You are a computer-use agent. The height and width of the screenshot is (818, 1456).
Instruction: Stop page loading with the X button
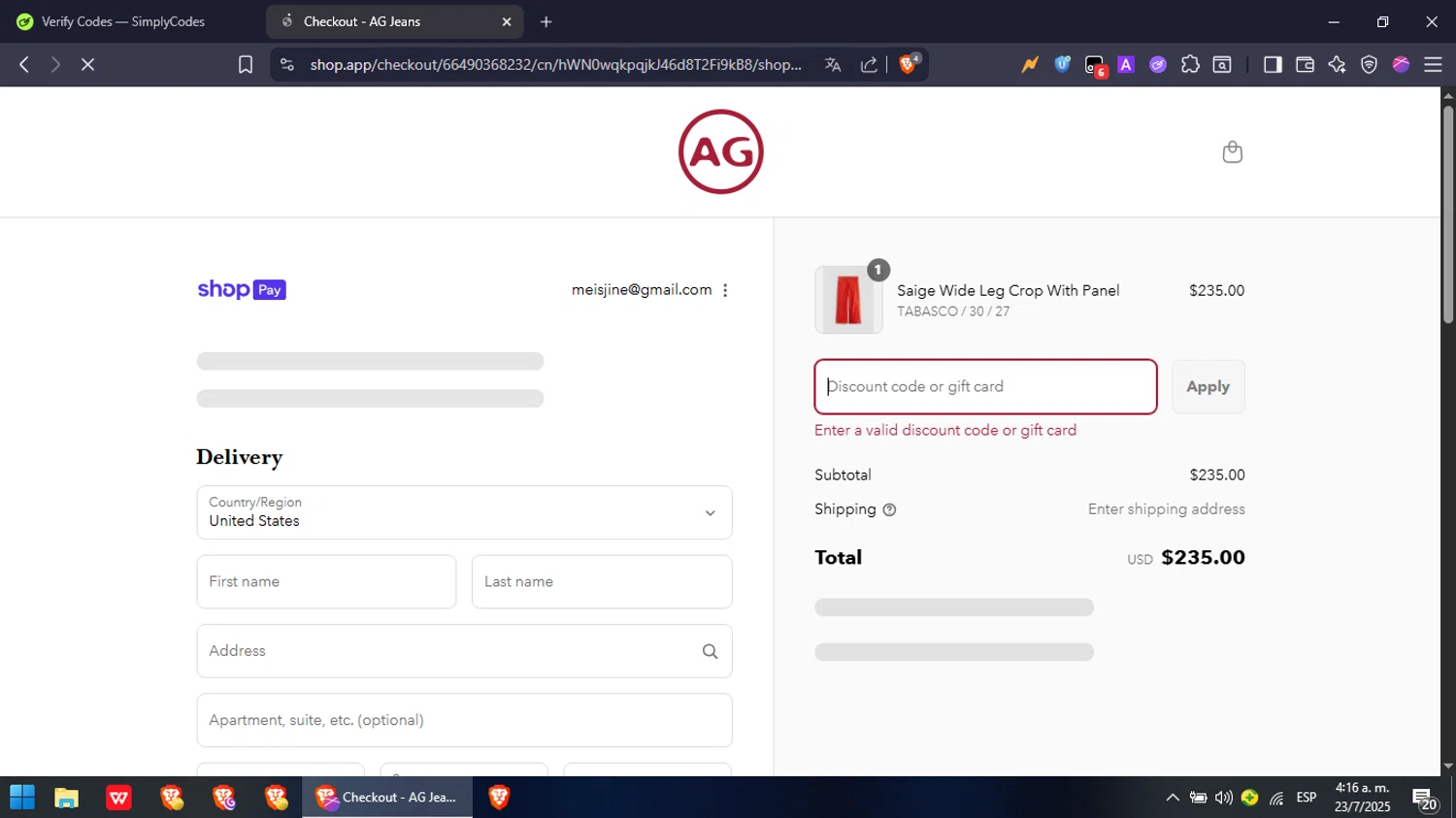[x=87, y=64]
